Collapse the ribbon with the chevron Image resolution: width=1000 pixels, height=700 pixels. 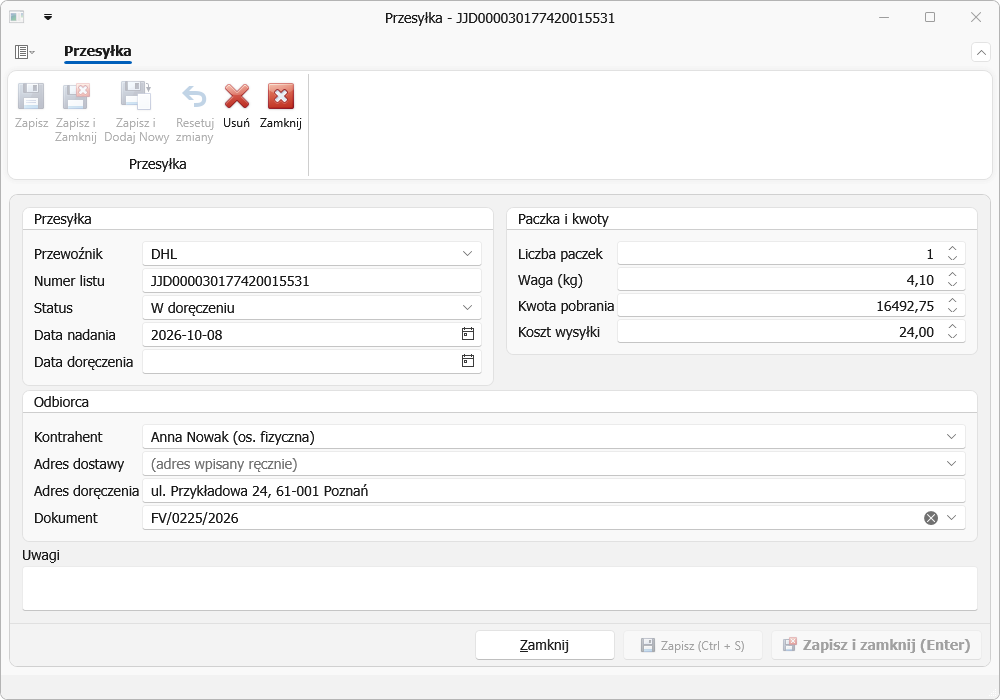[x=980, y=52]
